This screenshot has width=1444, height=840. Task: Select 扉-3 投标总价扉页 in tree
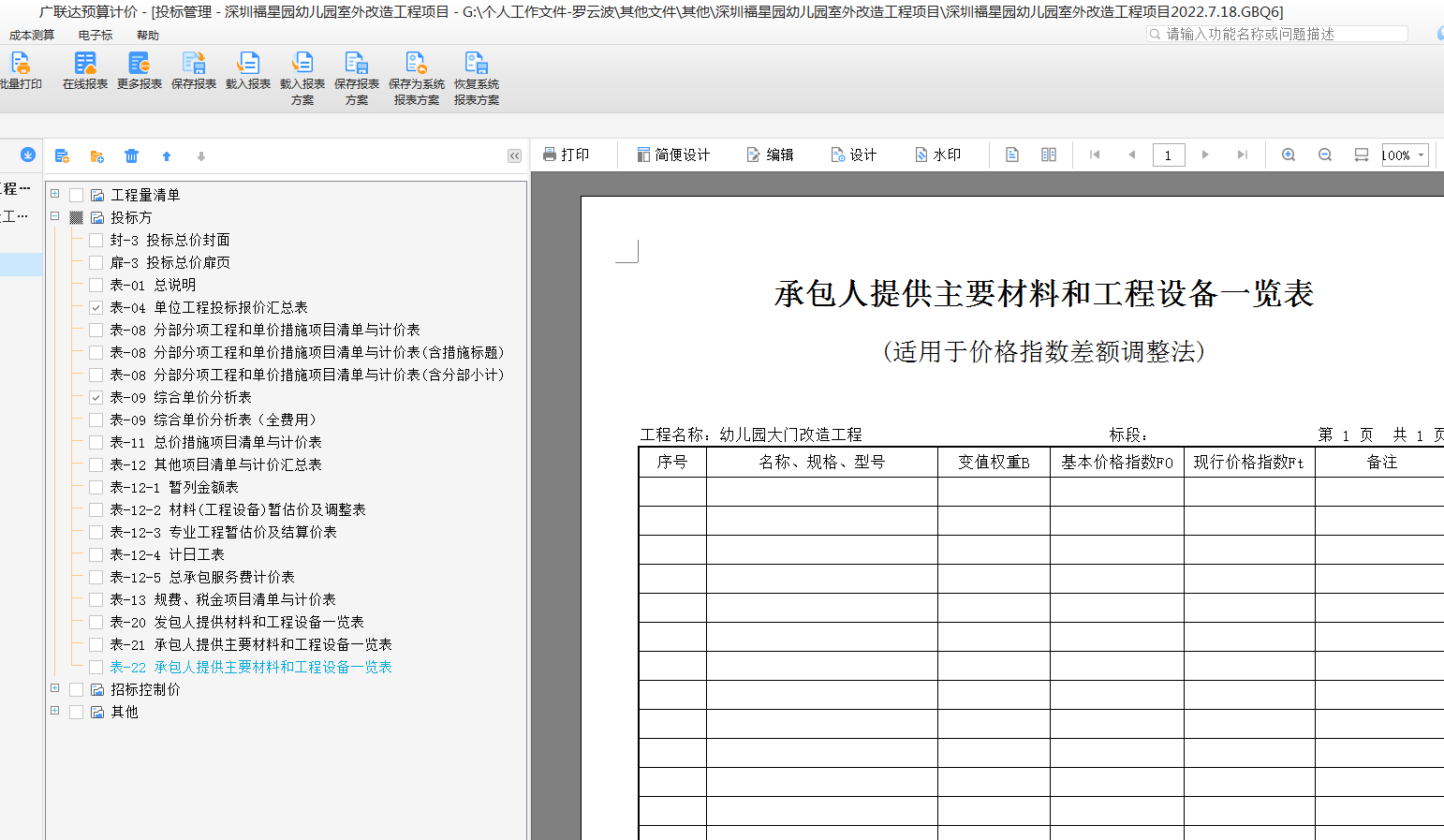click(169, 262)
